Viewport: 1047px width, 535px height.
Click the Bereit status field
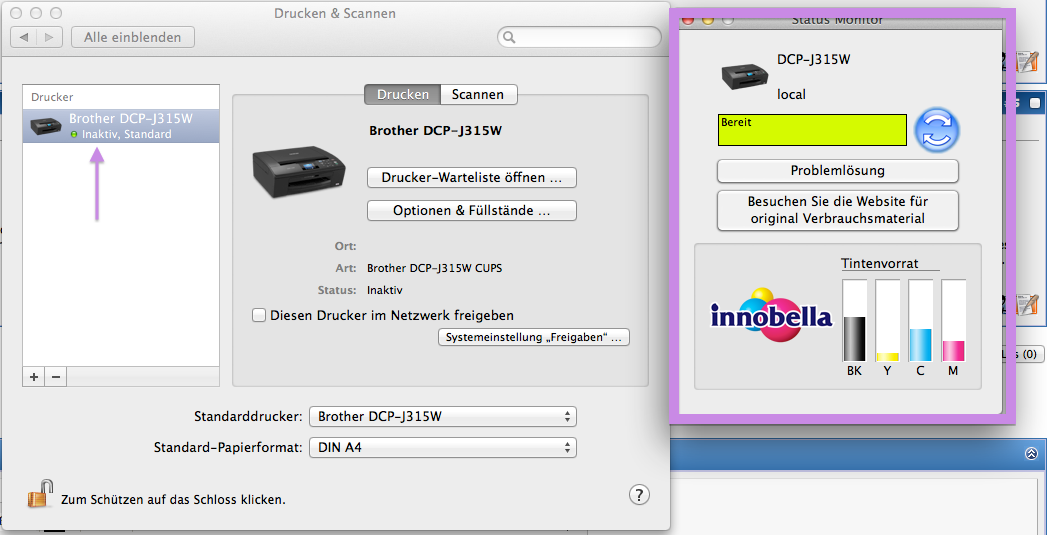pos(812,130)
